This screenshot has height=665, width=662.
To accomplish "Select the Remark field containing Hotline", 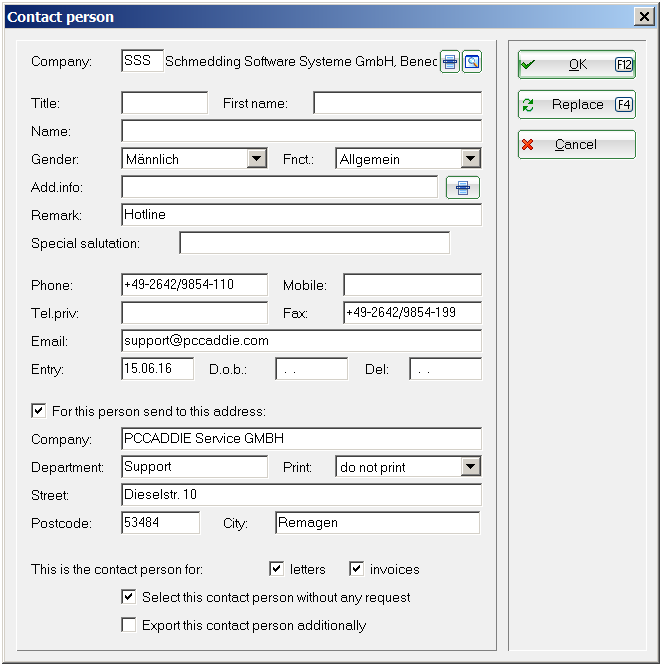I will [300, 215].
